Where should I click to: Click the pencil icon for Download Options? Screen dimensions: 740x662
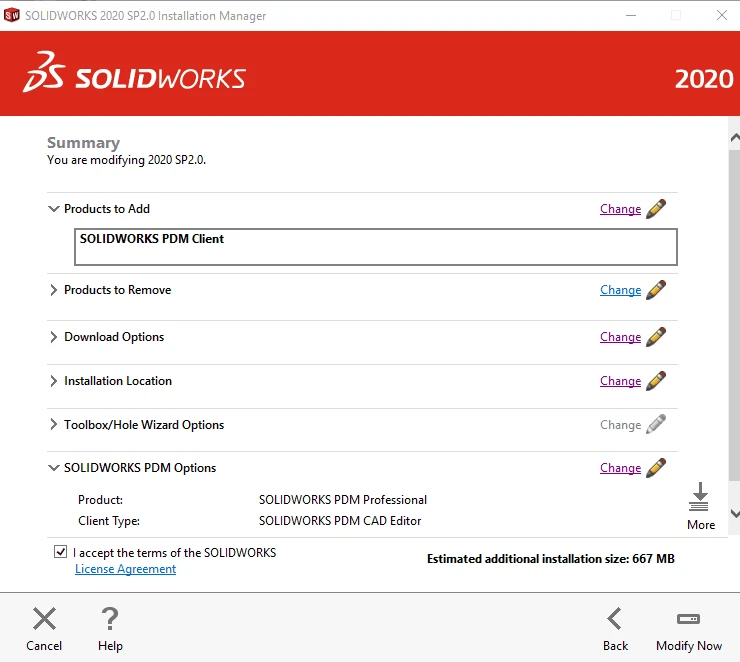click(656, 337)
